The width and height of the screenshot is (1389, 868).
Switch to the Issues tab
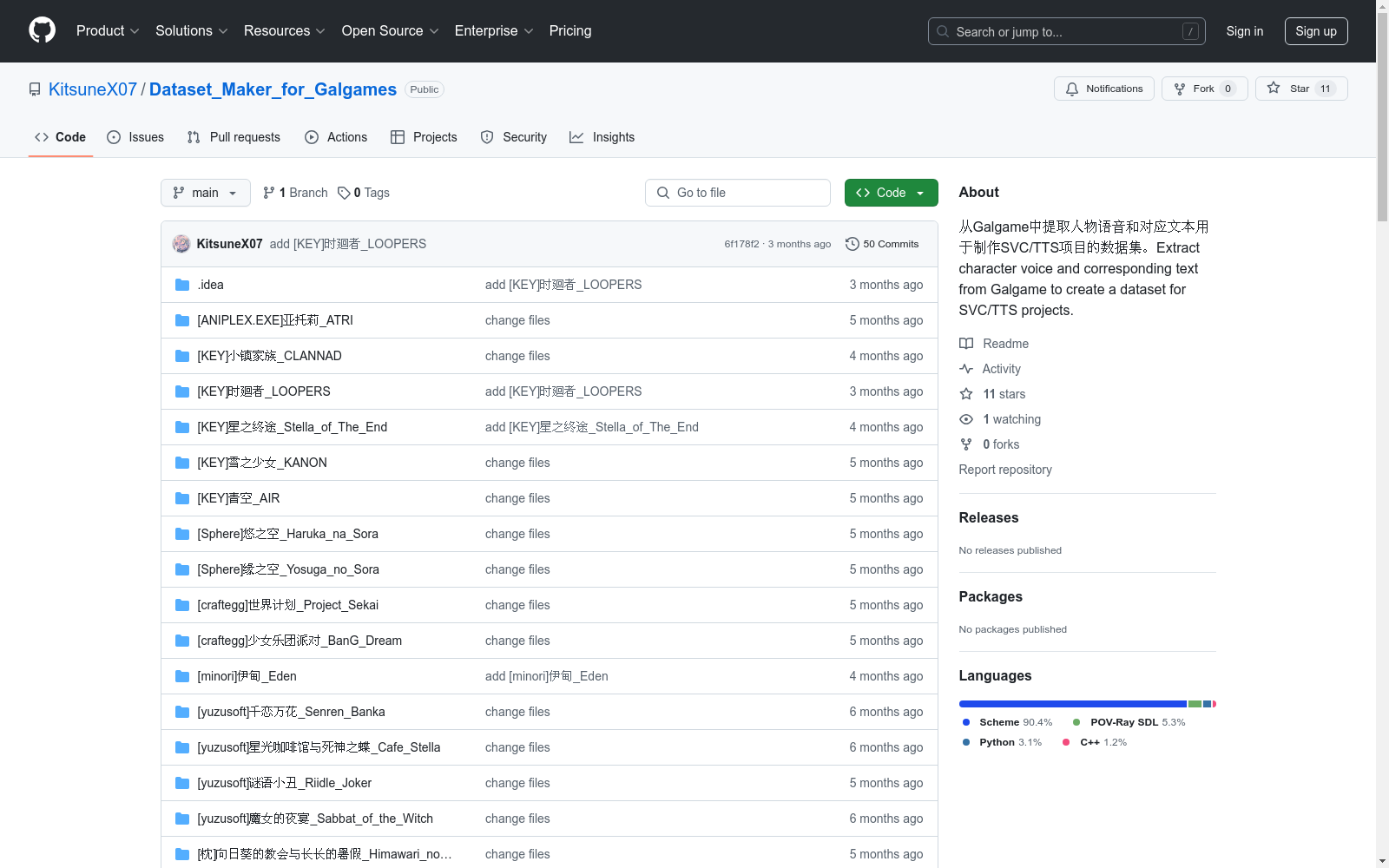[135, 137]
